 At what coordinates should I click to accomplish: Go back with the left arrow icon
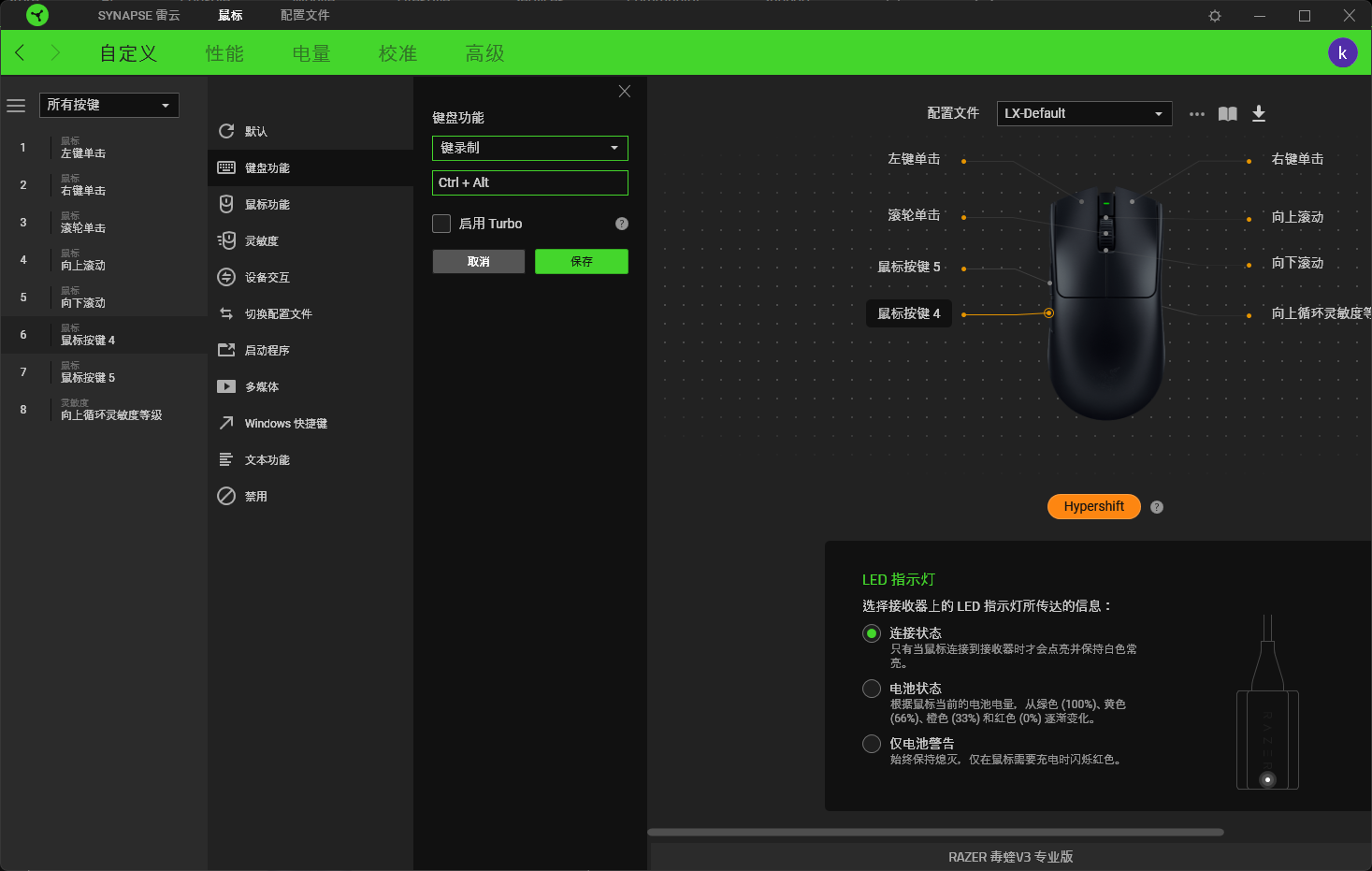click(x=20, y=52)
